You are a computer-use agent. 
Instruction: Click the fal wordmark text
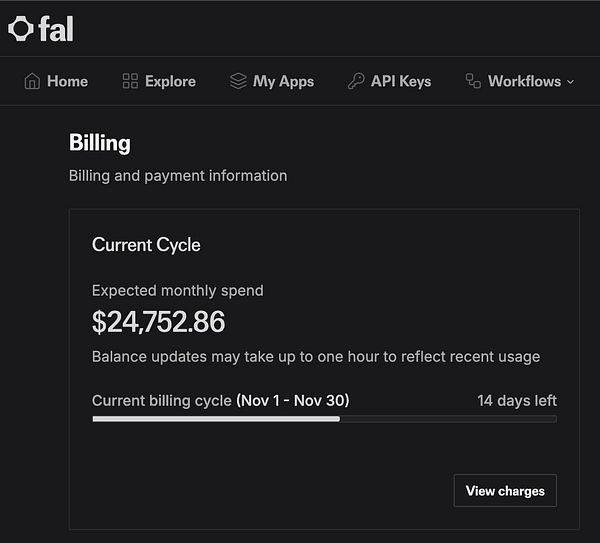tap(56, 29)
